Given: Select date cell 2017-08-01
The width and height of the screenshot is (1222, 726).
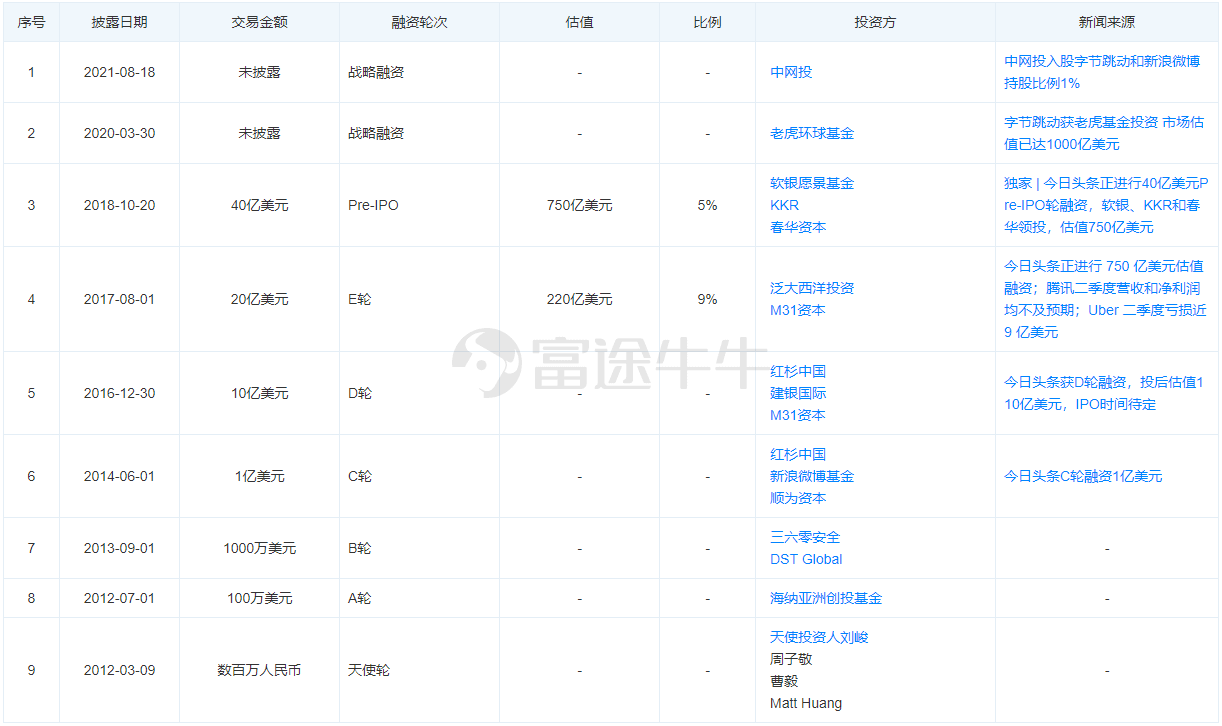Looking at the screenshot, I should pyautogui.click(x=119, y=299).
